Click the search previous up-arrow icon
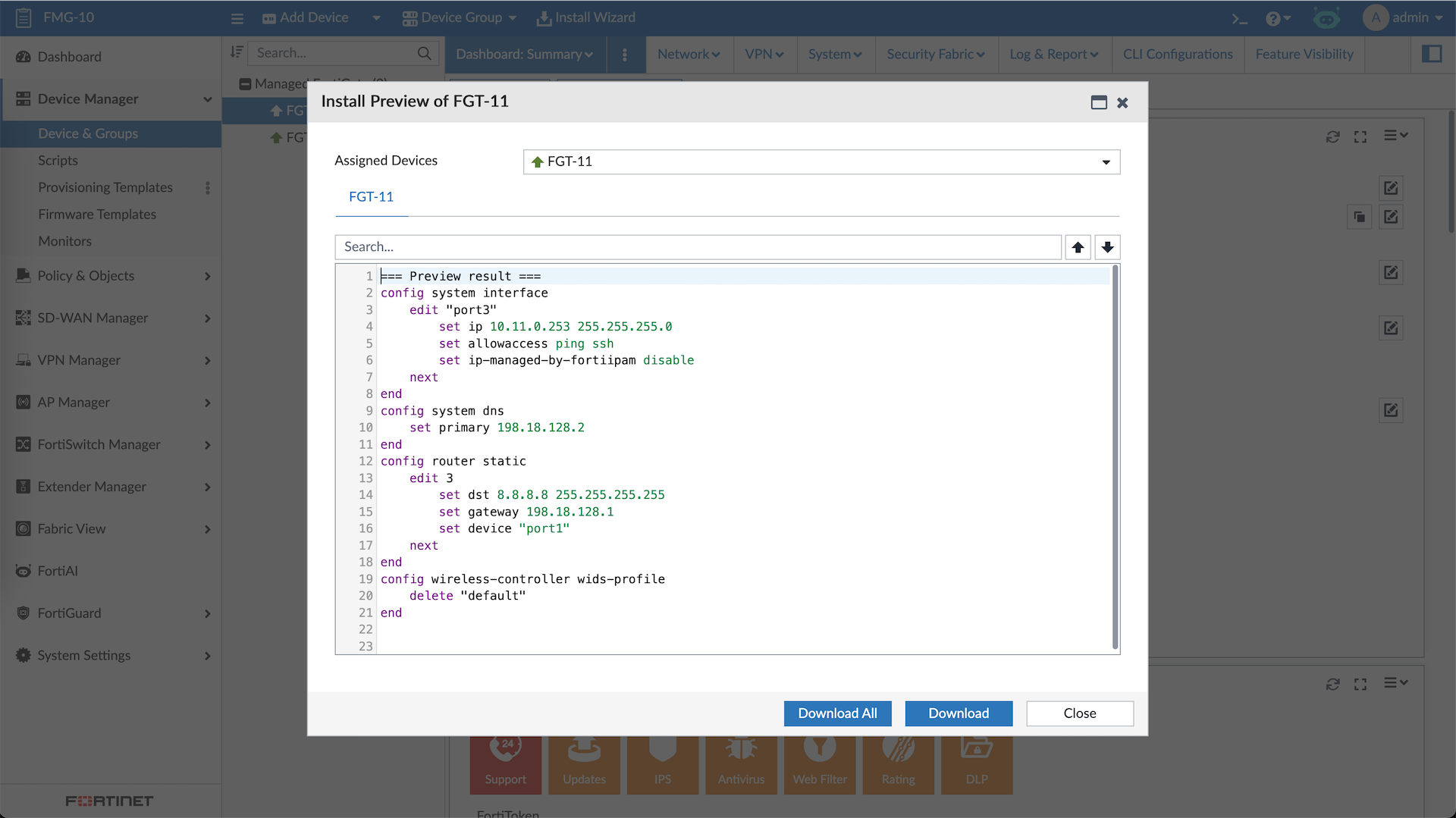The image size is (1456, 818). click(1078, 247)
